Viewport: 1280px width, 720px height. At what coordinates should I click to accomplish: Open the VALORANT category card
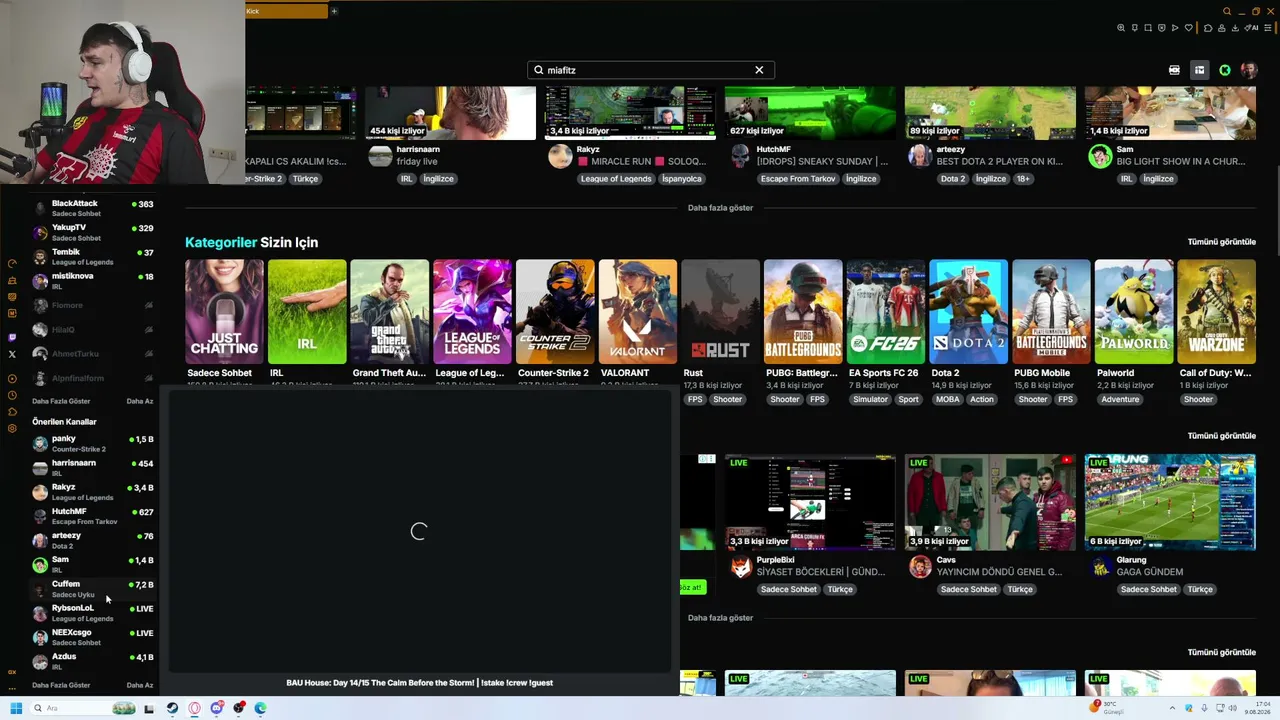pos(638,312)
